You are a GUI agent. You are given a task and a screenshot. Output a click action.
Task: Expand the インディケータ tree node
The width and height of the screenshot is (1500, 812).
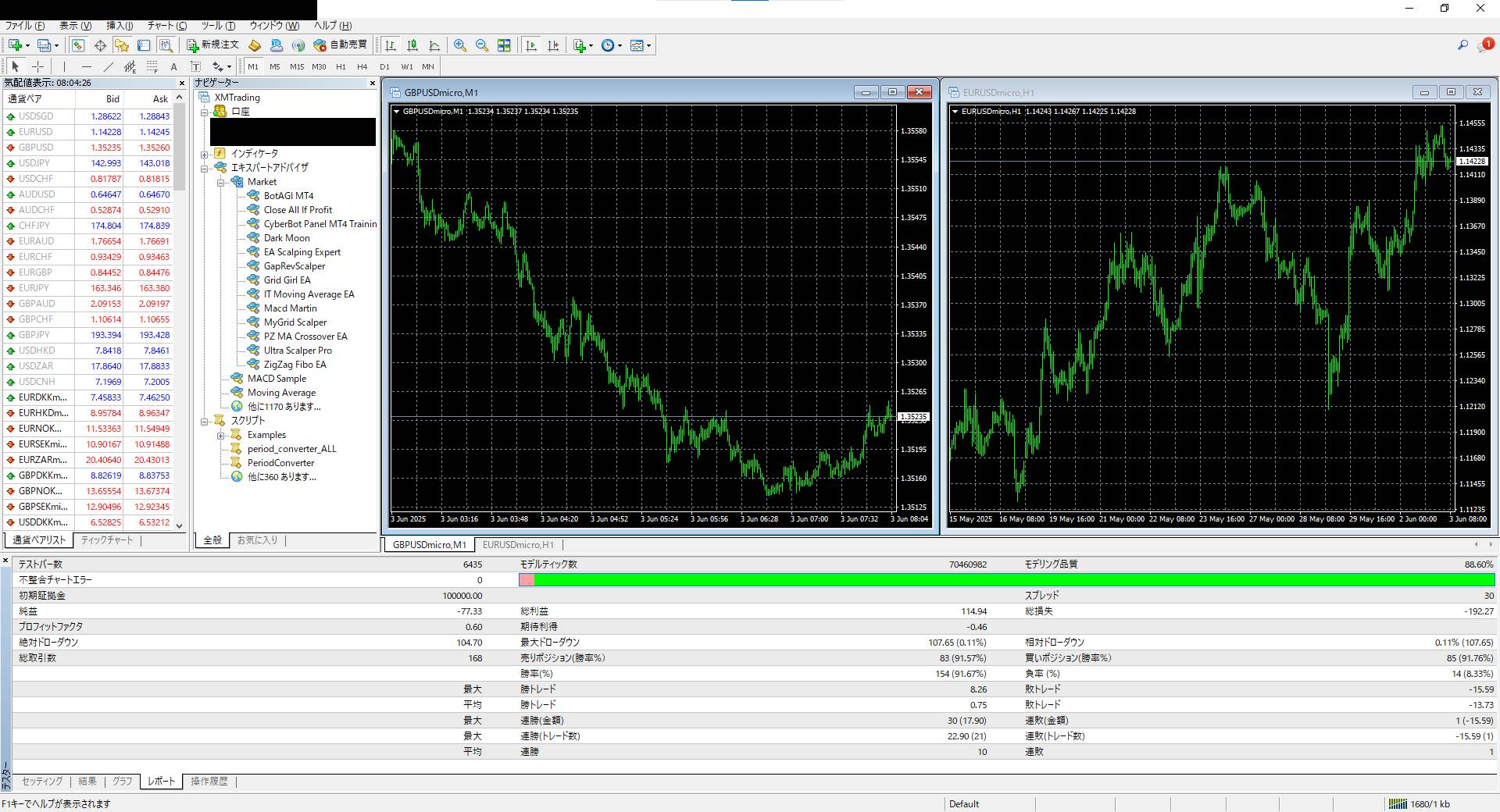pyautogui.click(x=205, y=154)
